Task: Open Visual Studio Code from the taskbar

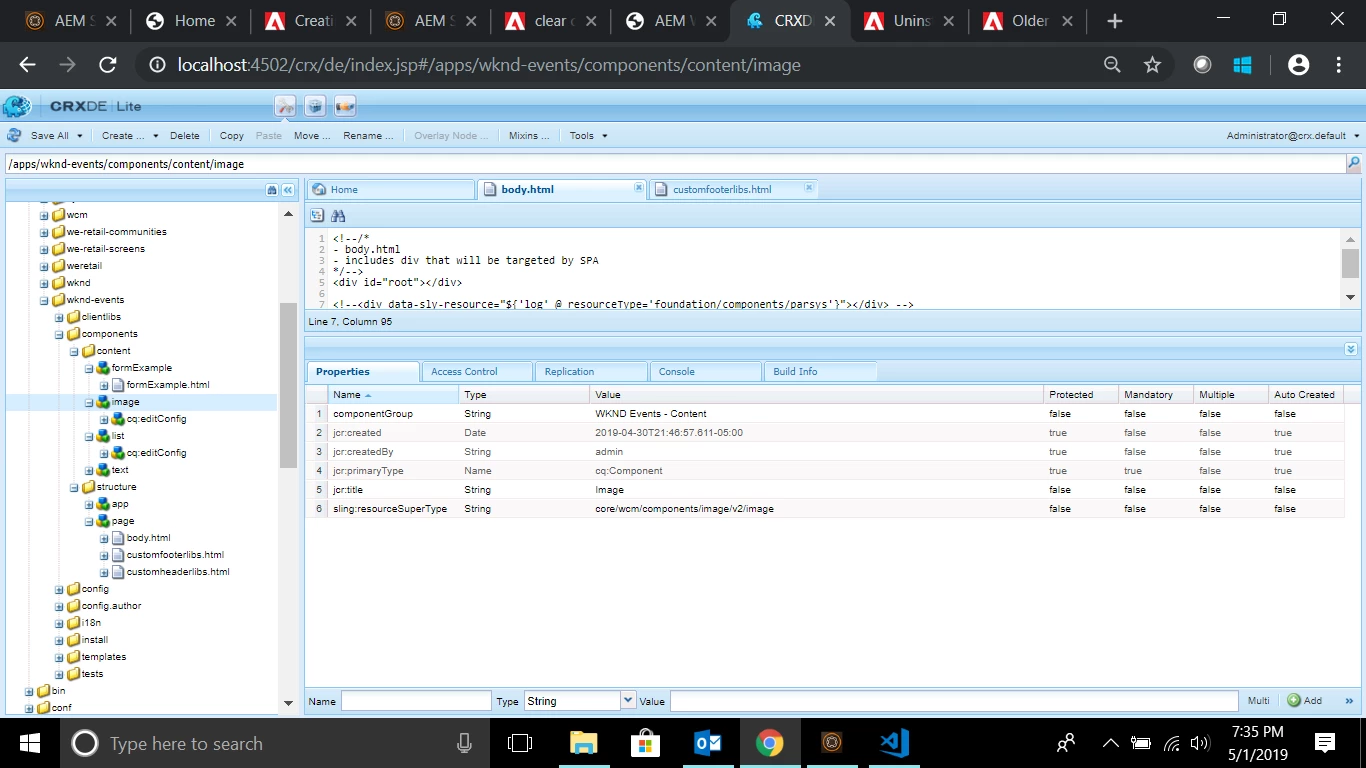Action: click(x=894, y=743)
